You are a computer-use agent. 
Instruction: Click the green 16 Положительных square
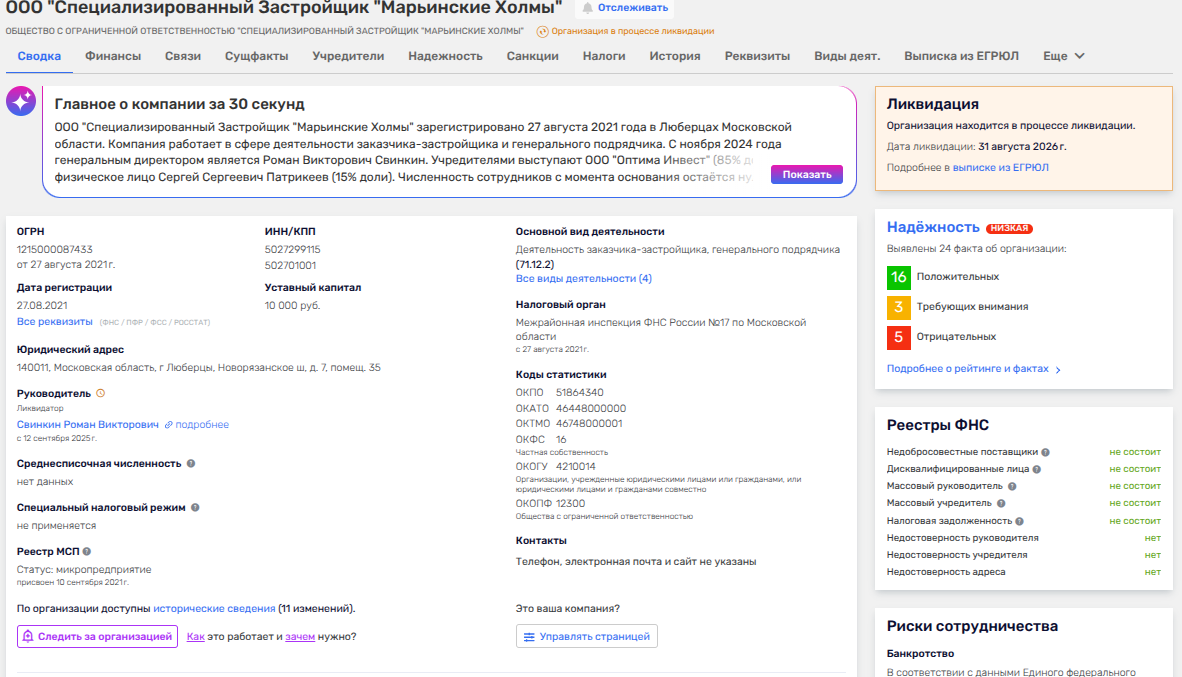coord(899,277)
